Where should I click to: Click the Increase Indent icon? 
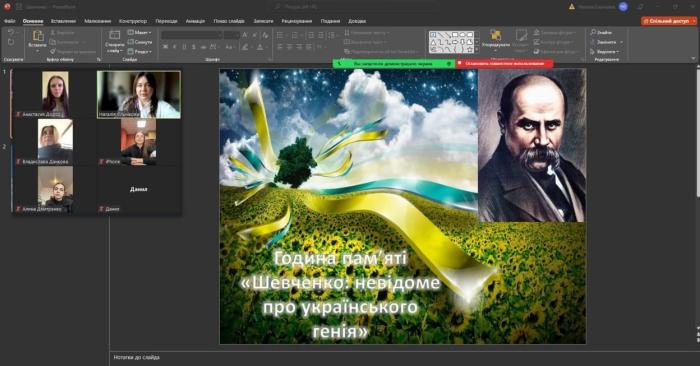321,35
